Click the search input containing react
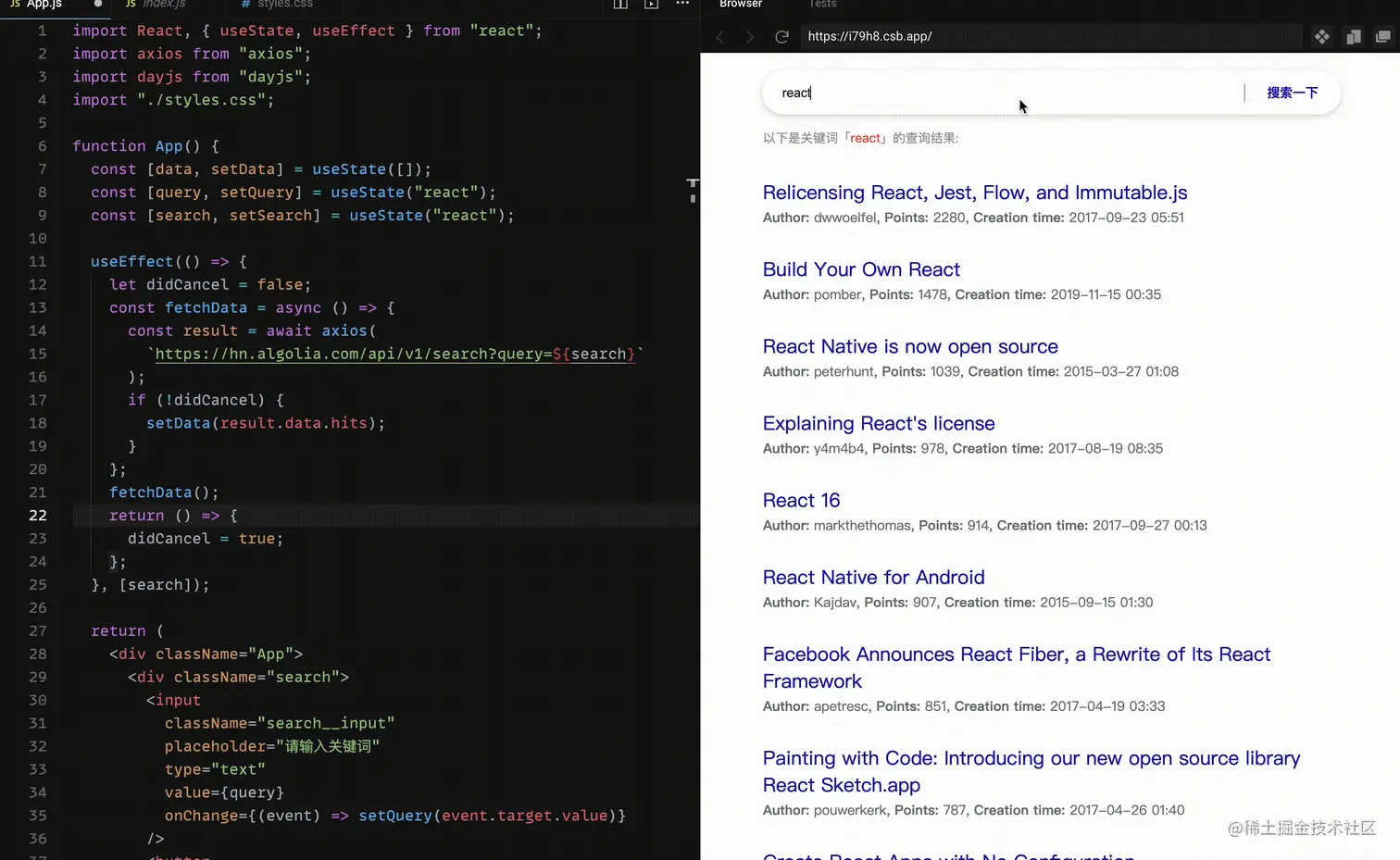 [x=1002, y=93]
